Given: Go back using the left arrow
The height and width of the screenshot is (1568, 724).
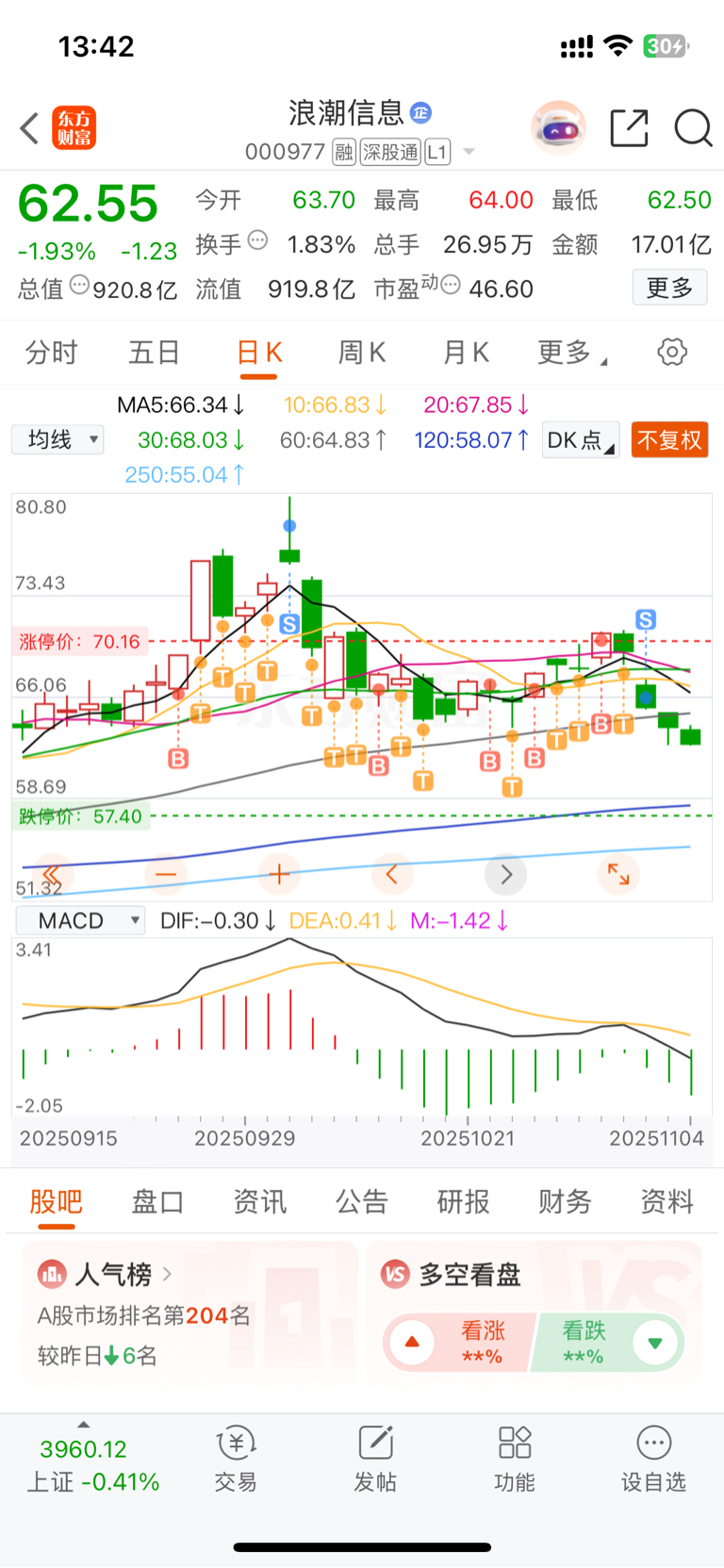Looking at the screenshot, I should tap(30, 128).
